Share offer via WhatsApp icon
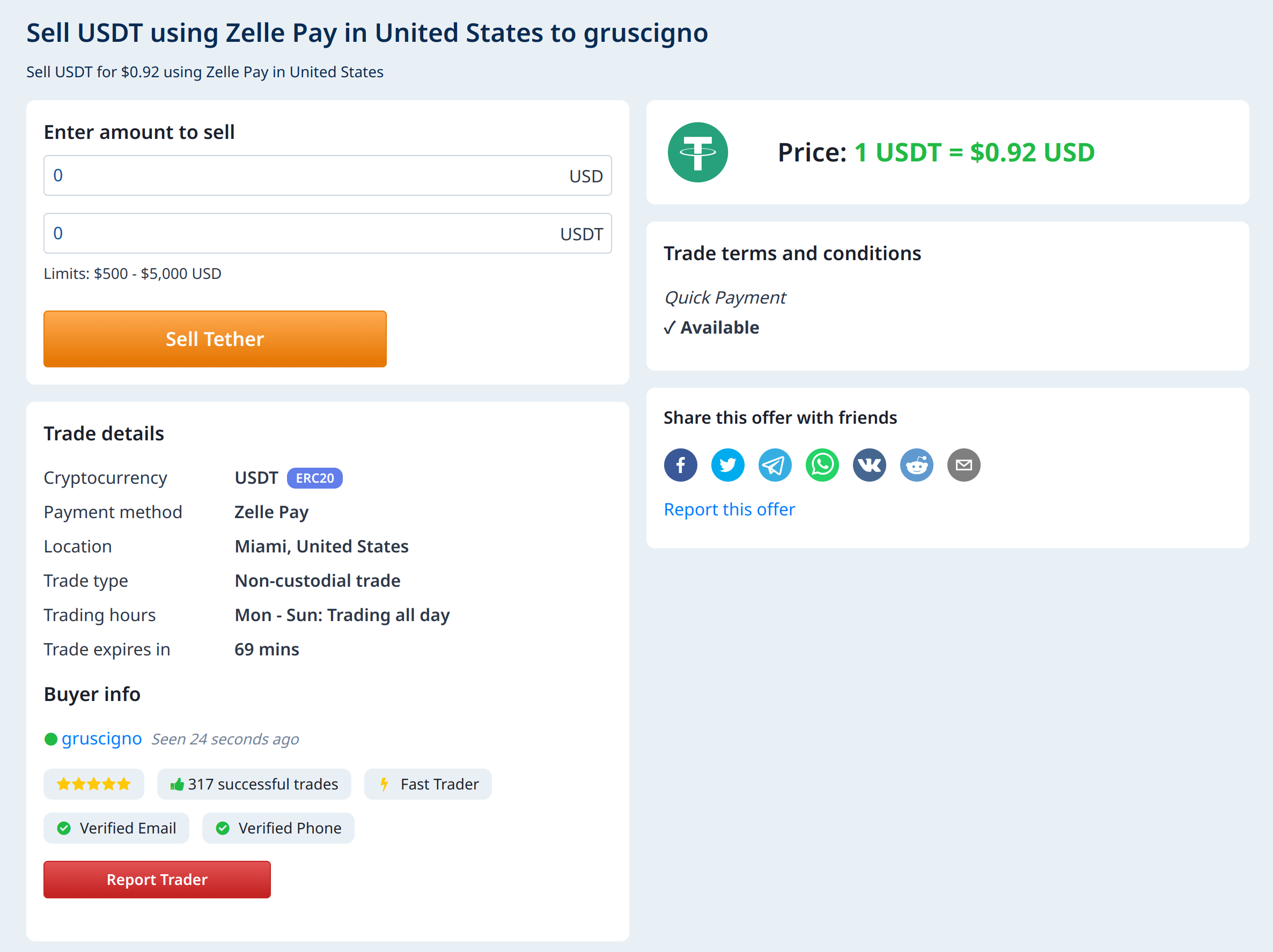1273x952 pixels. 821,463
